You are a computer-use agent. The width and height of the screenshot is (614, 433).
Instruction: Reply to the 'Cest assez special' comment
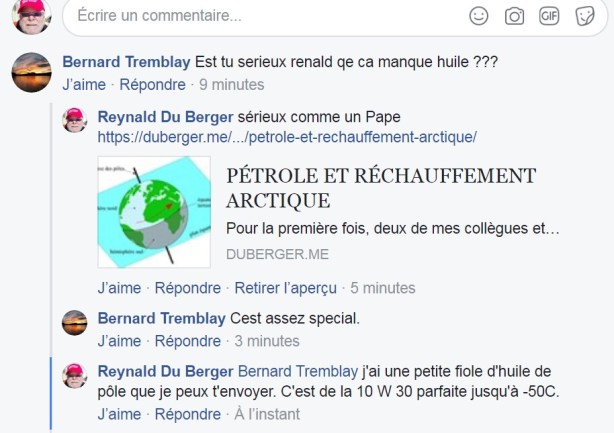coord(187,341)
